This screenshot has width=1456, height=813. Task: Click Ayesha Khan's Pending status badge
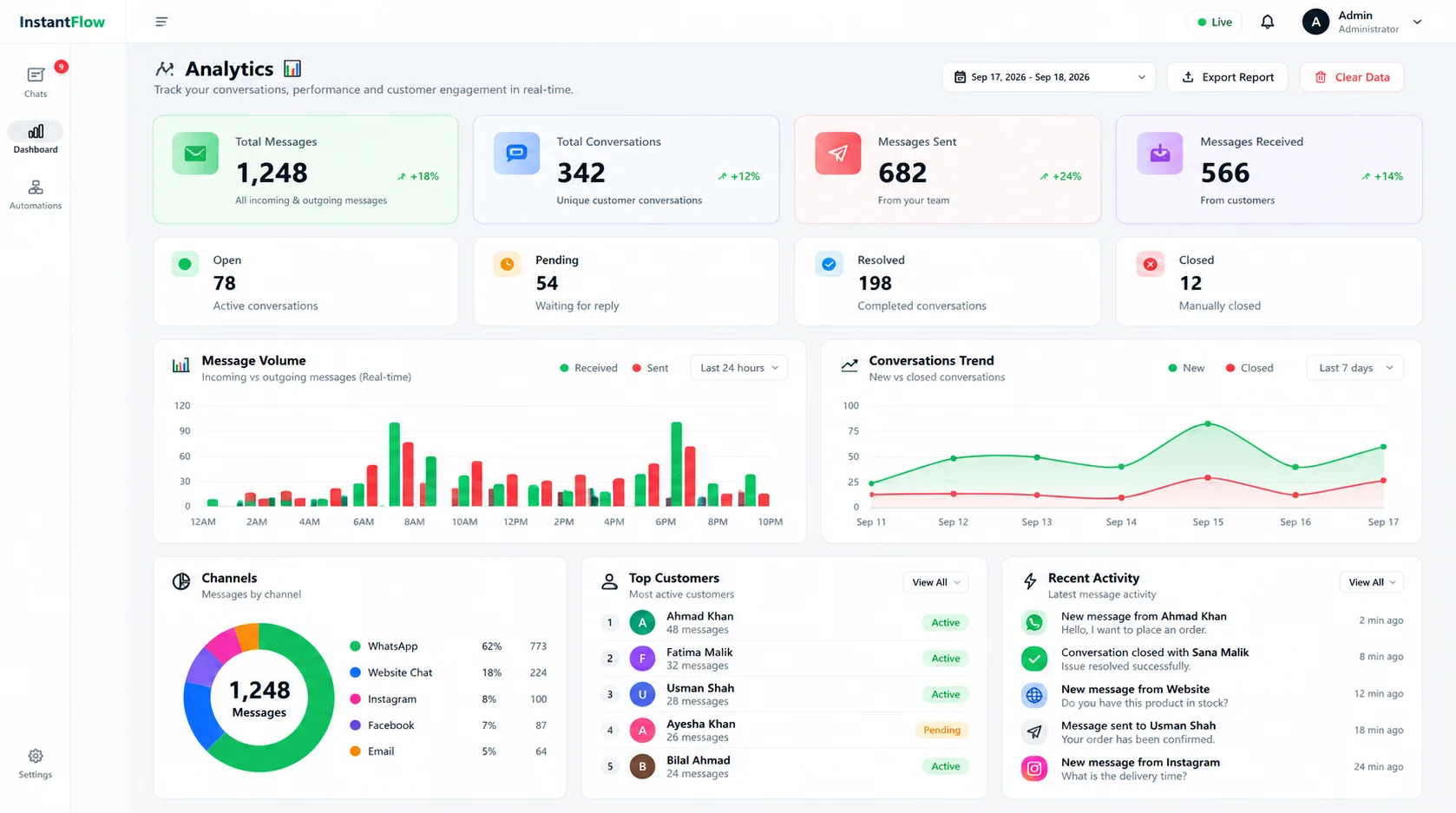click(x=941, y=731)
